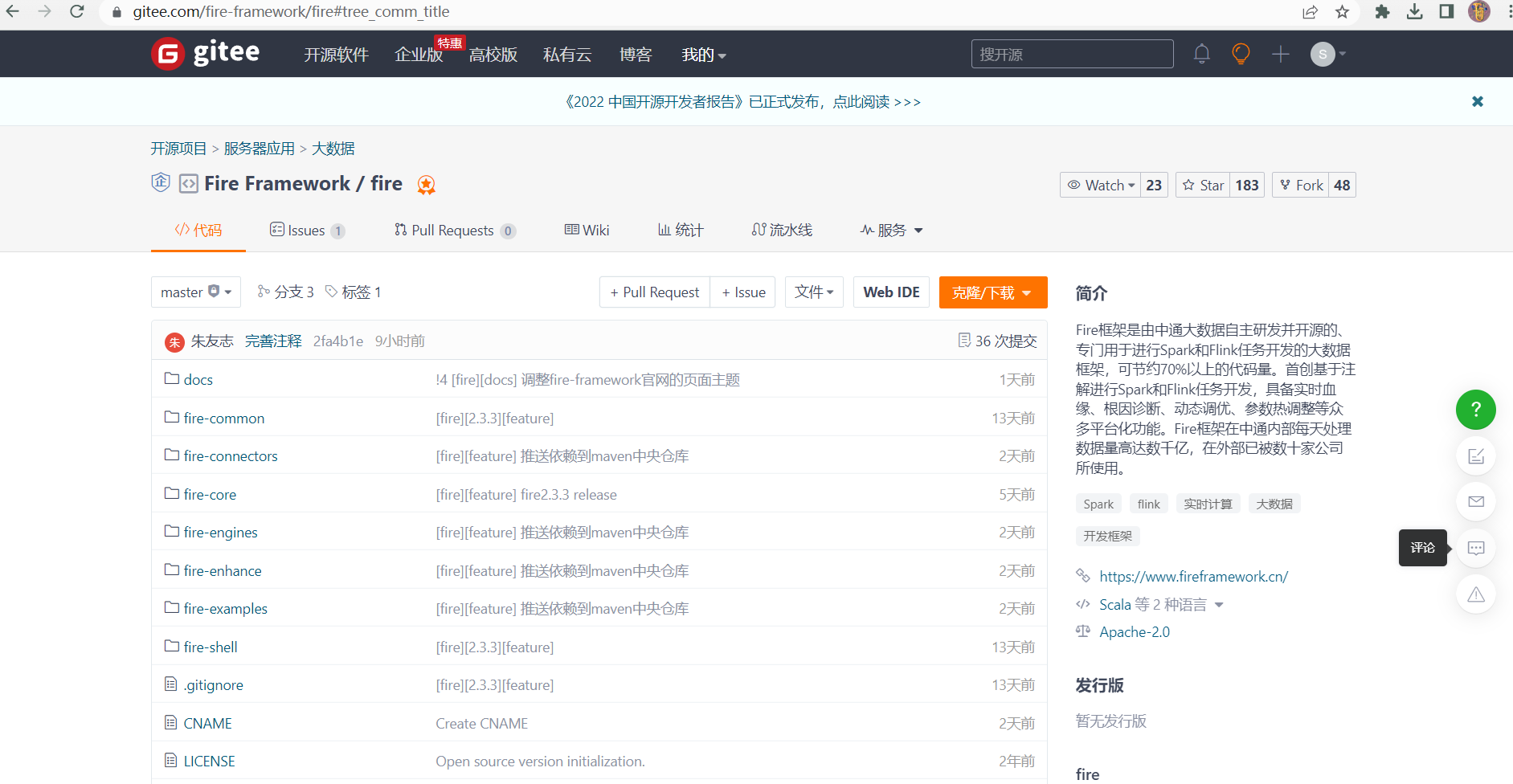This screenshot has width=1513, height=784.
Task: Open the LICENSE file
Action: (209, 761)
